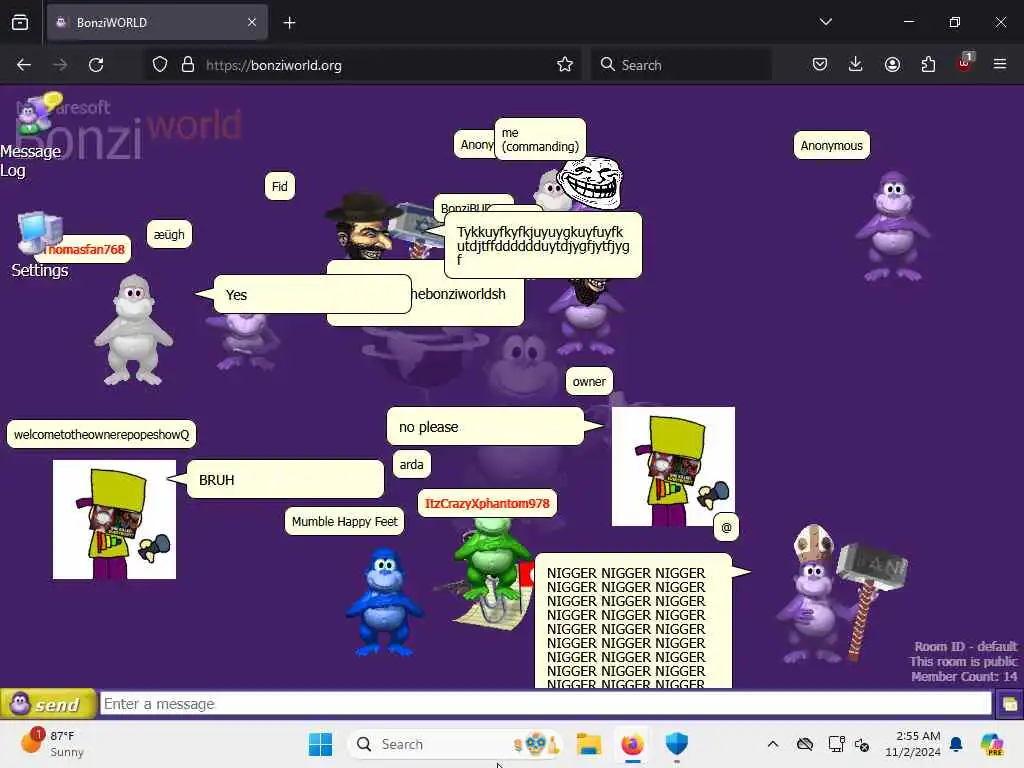This screenshot has height=768, width=1024.
Task: Click the 'BRUH' speech bubble
Action: 285,480
